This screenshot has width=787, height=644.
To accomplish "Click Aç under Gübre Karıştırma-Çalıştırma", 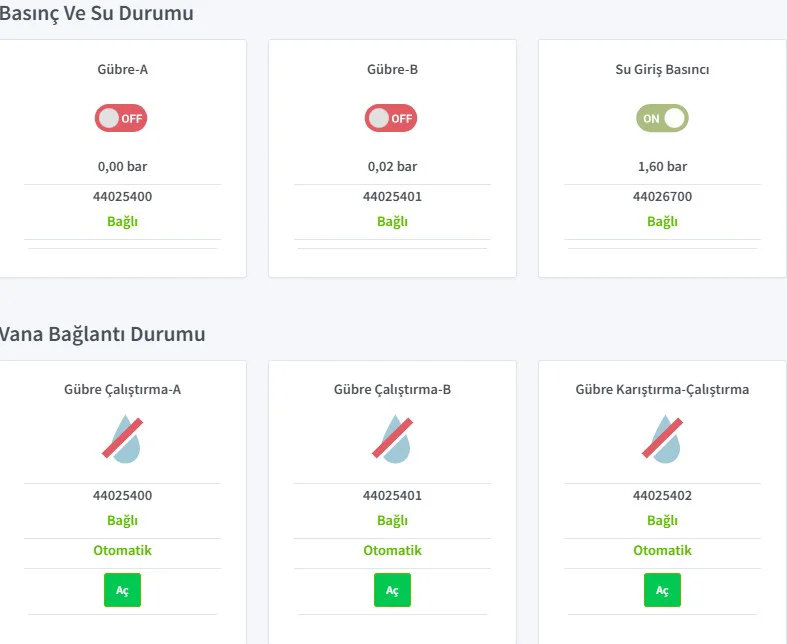I will (662, 590).
